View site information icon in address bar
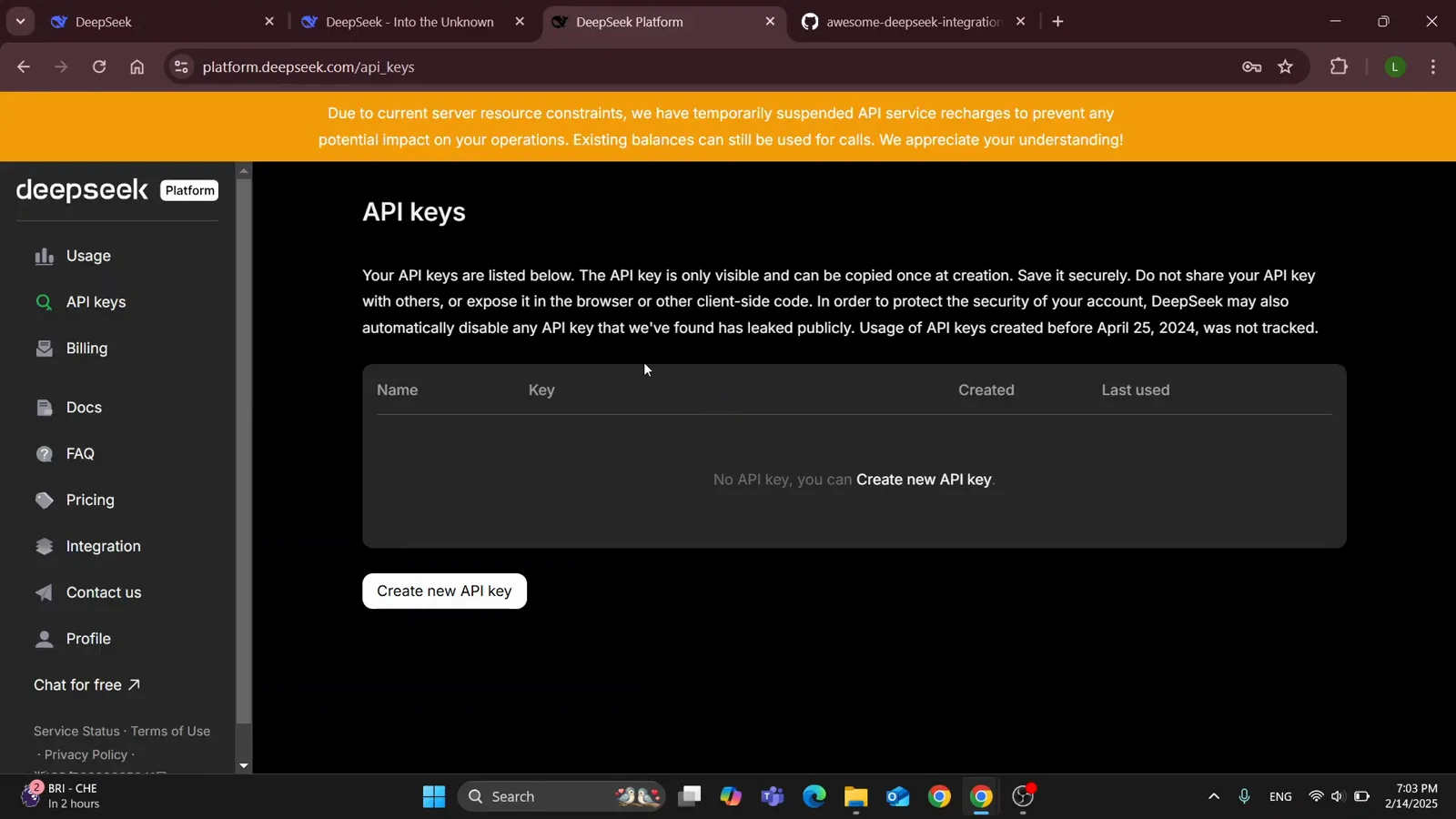 coord(181,67)
